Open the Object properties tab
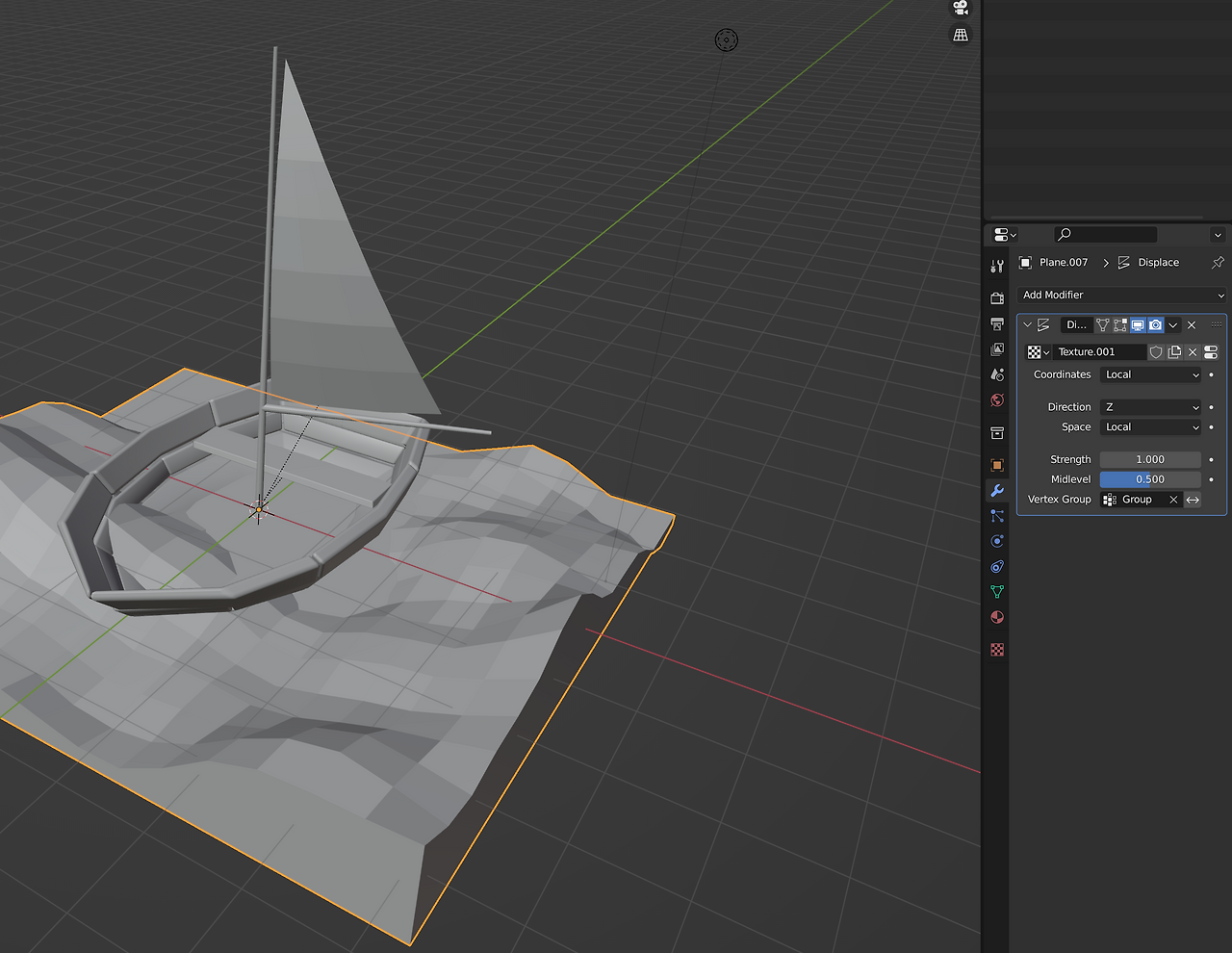Image resolution: width=1232 pixels, height=953 pixels. click(997, 465)
